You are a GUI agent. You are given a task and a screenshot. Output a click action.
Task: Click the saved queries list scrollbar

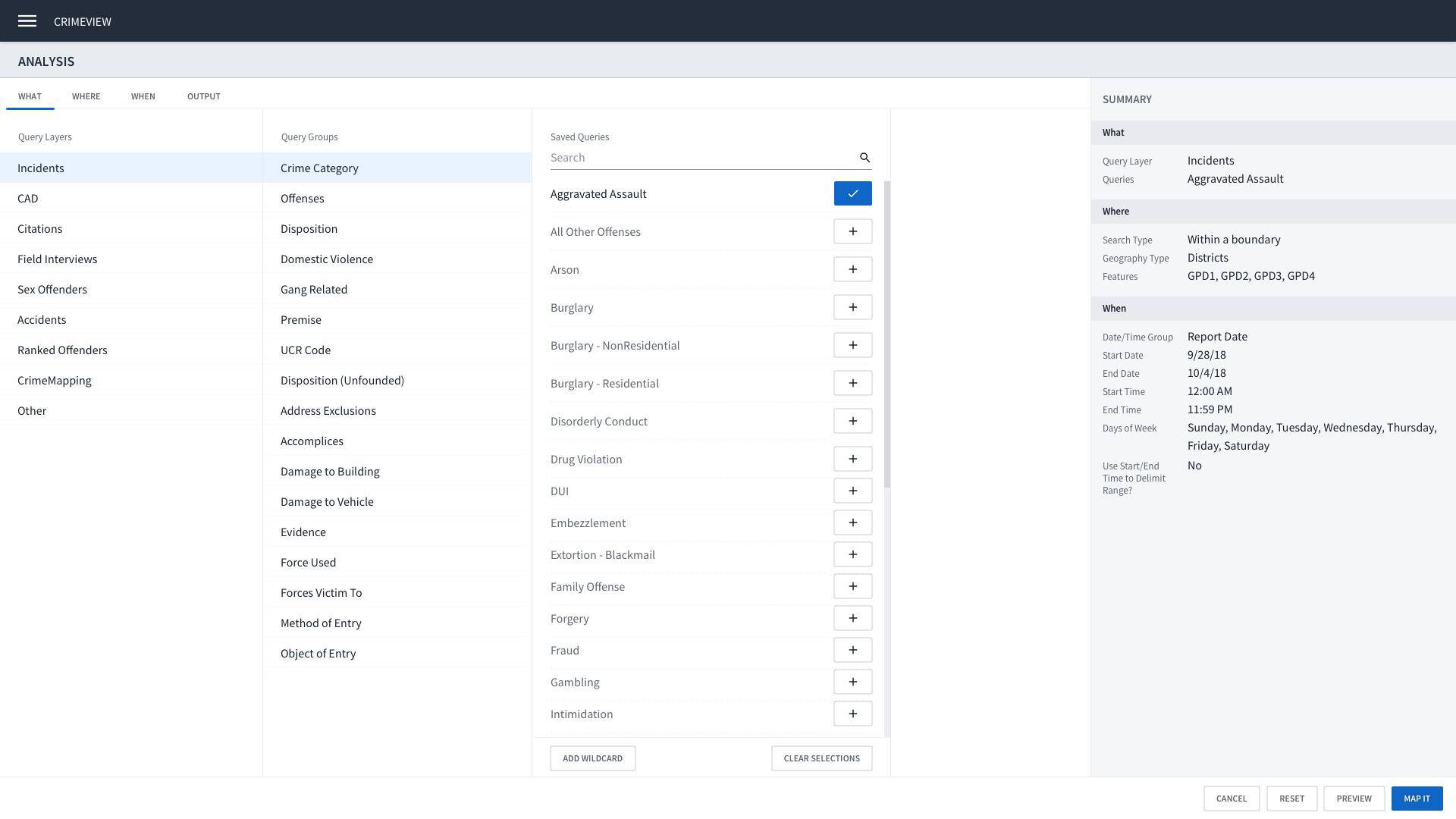pyautogui.click(x=887, y=334)
